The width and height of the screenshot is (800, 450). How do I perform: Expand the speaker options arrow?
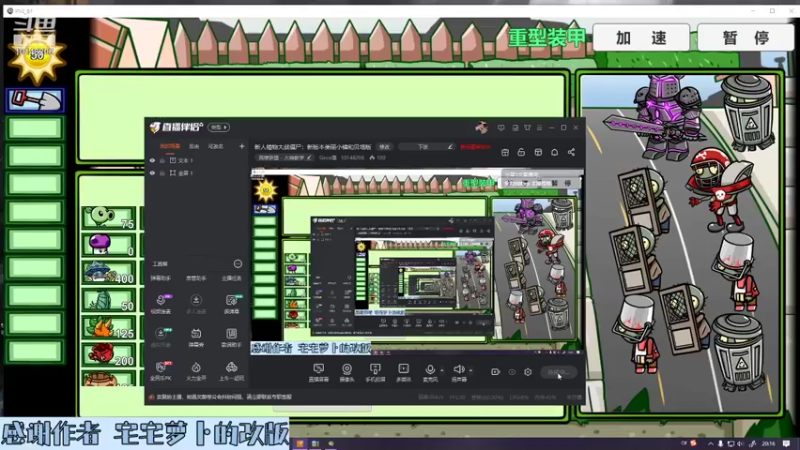470,370
